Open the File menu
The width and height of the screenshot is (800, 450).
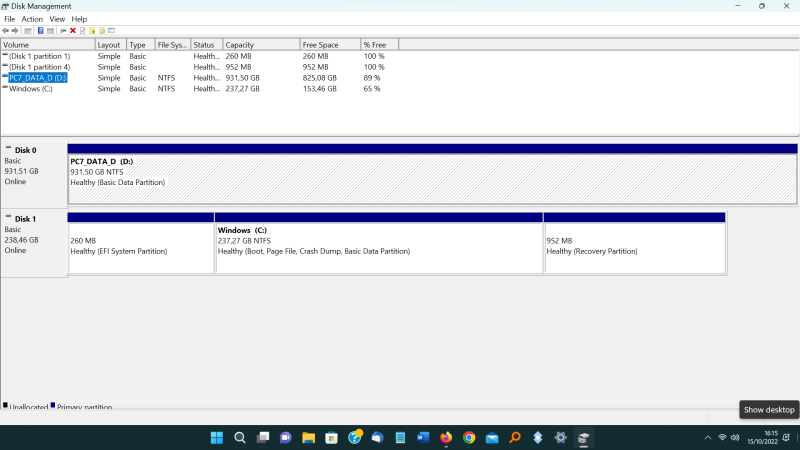coord(9,19)
